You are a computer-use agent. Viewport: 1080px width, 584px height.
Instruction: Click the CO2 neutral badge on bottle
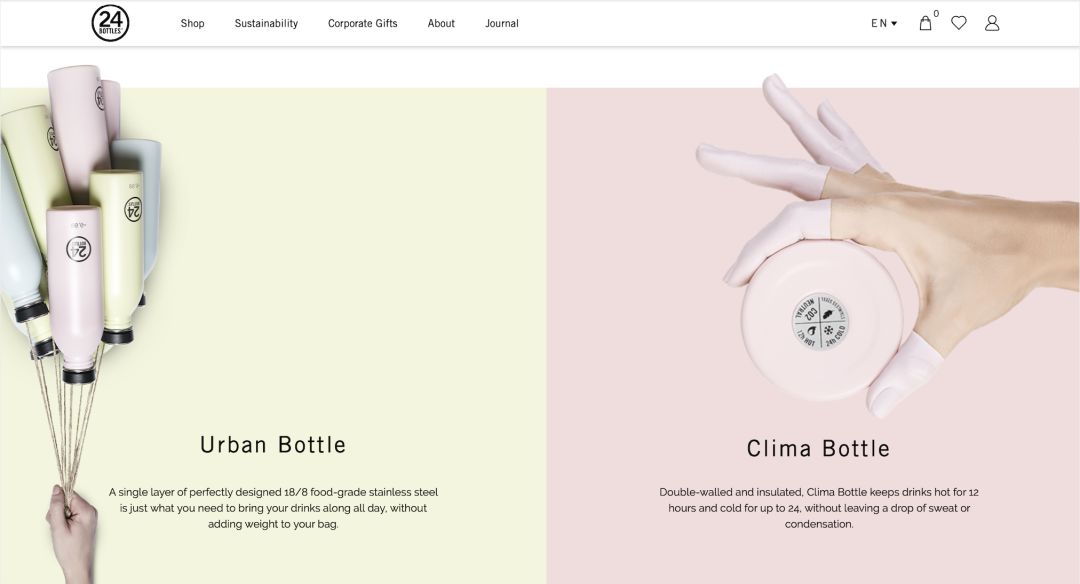tap(820, 322)
